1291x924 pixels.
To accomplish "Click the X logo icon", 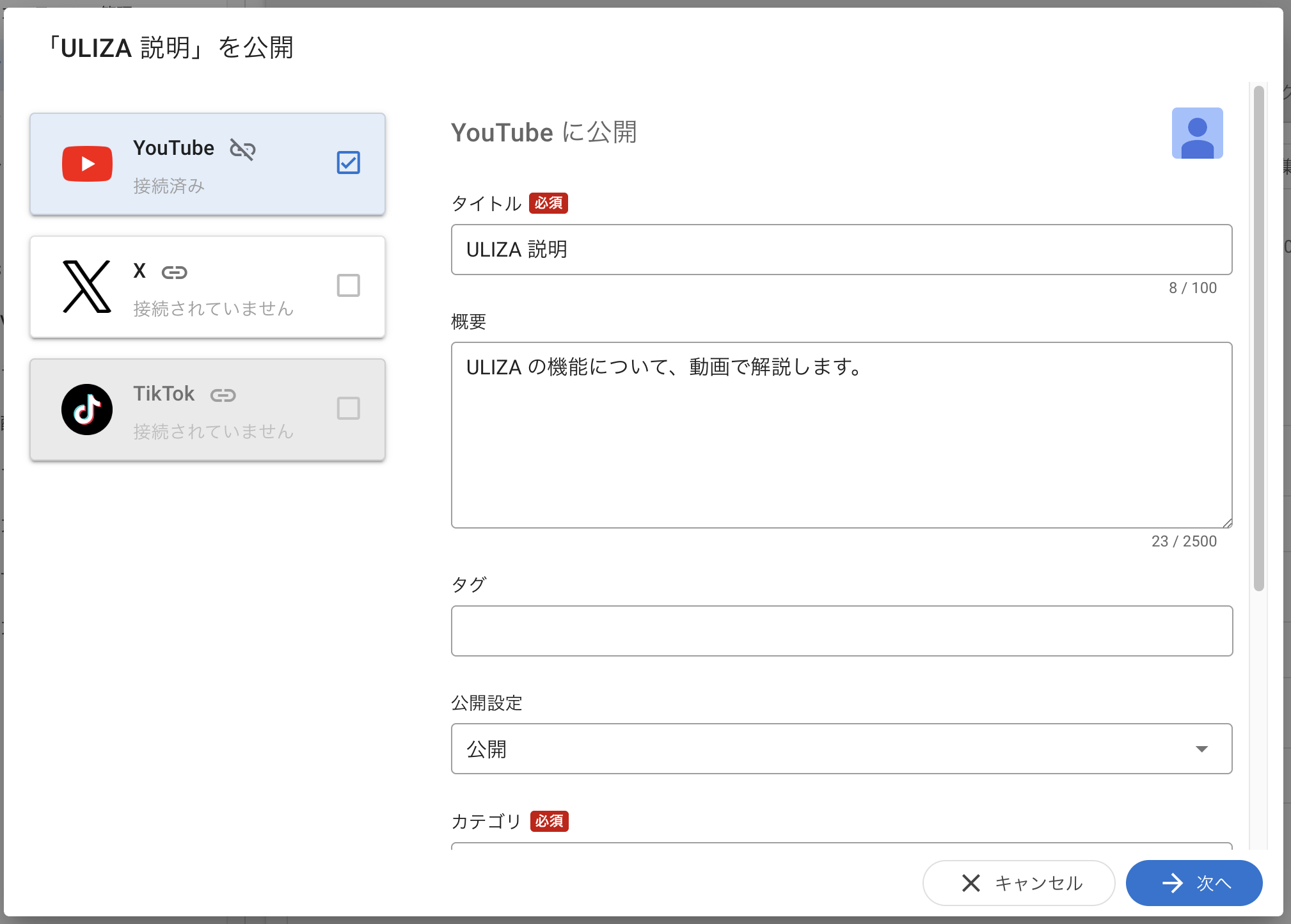I will [x=87, y=287].
